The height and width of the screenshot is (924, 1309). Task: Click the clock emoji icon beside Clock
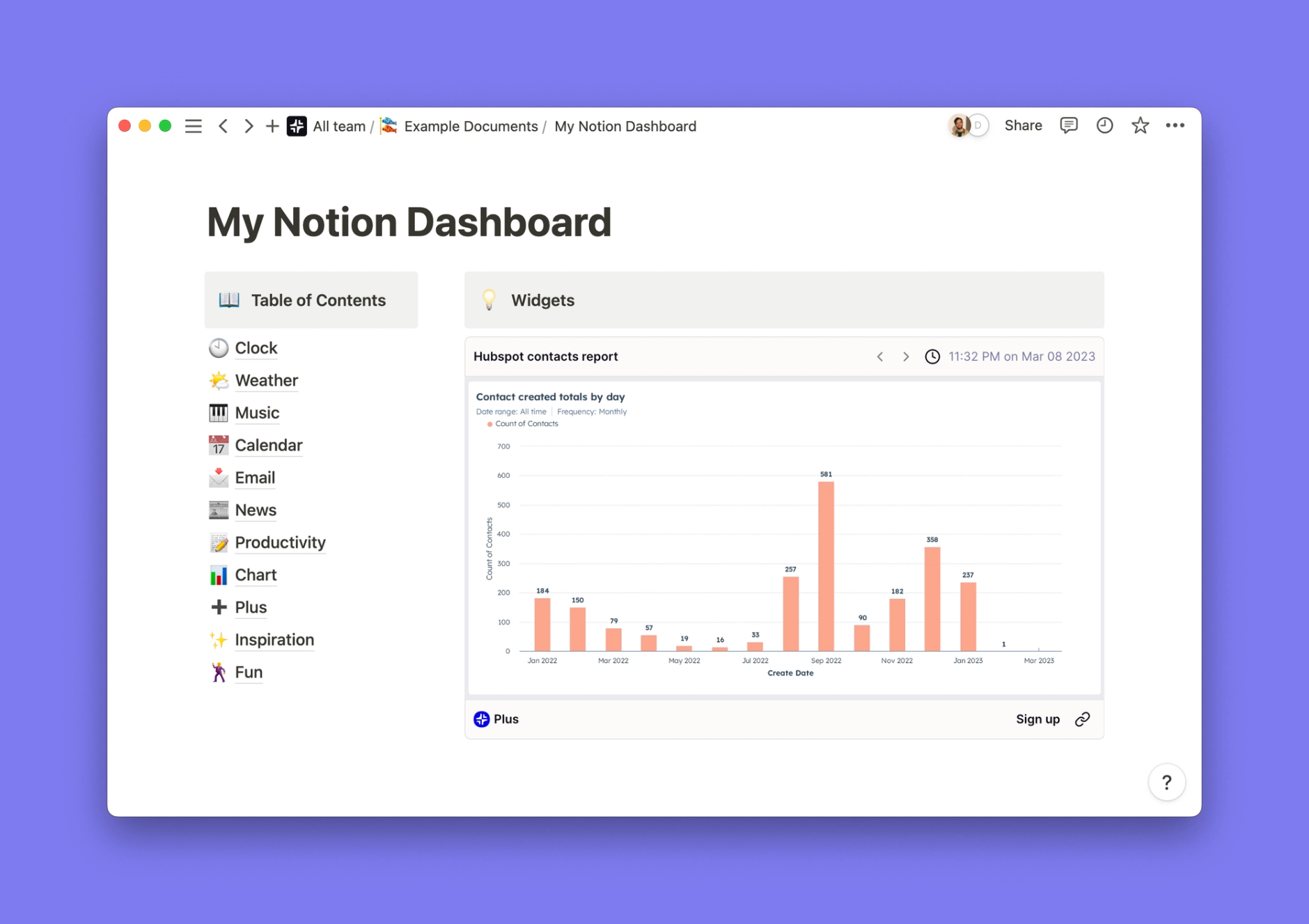coord(219,348)
